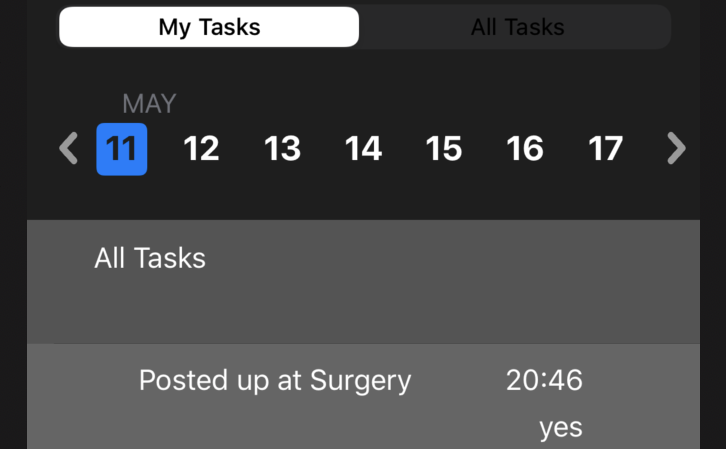Screen dimensions: 726x449
Task: Toggle the 'yes' status on the Surgery task
Action: (x=560, y=428)
